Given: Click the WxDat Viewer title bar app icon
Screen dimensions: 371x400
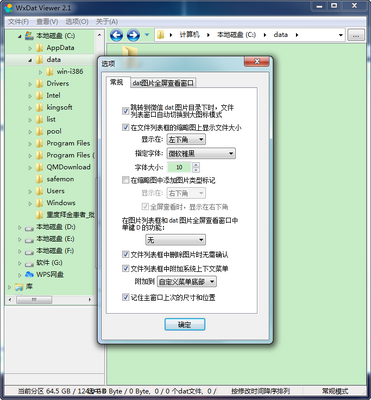Looking at the screenshot, I should pos(8,7).
